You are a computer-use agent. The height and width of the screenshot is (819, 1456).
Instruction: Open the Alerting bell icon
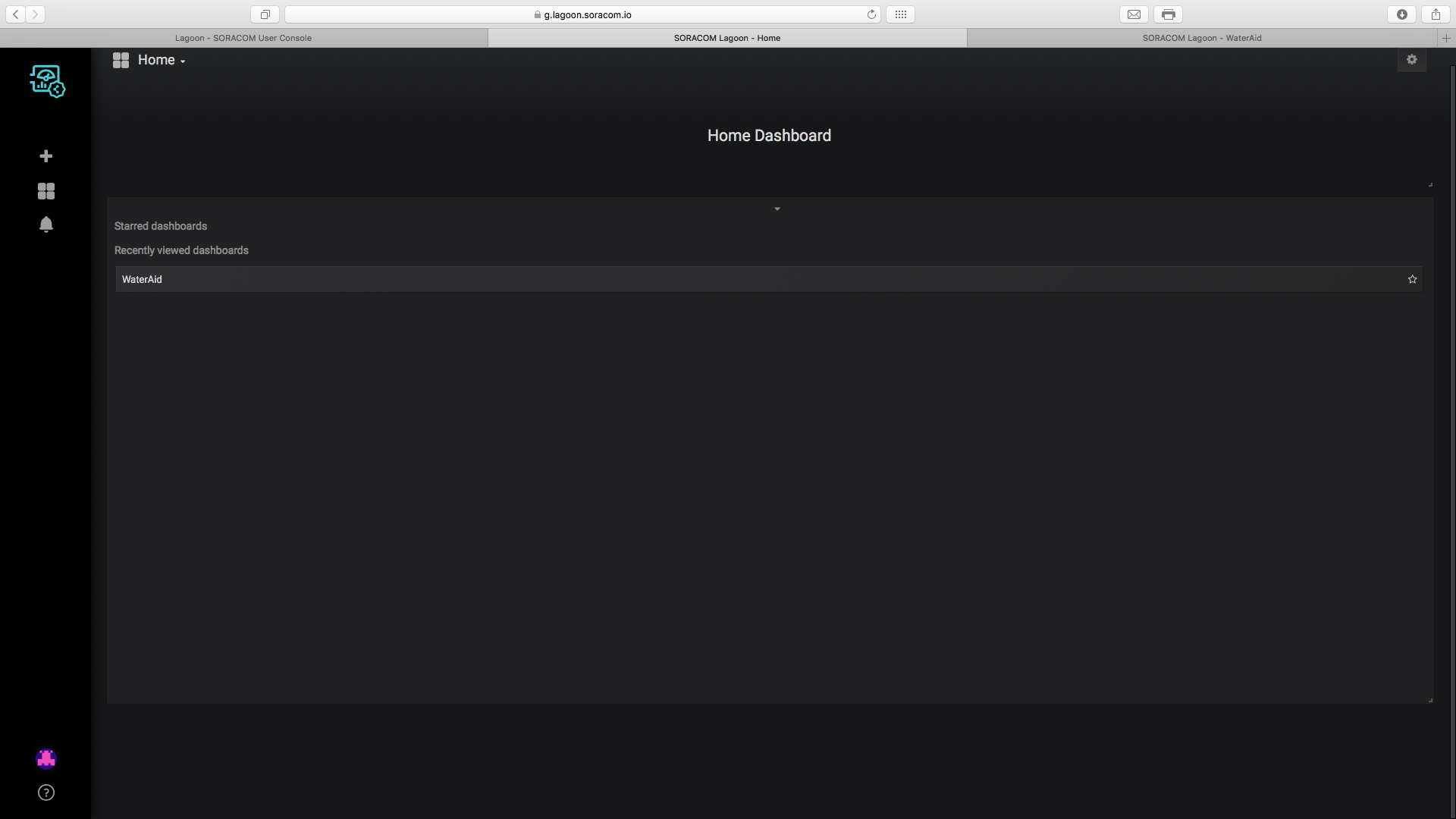[x=46, y=225]
